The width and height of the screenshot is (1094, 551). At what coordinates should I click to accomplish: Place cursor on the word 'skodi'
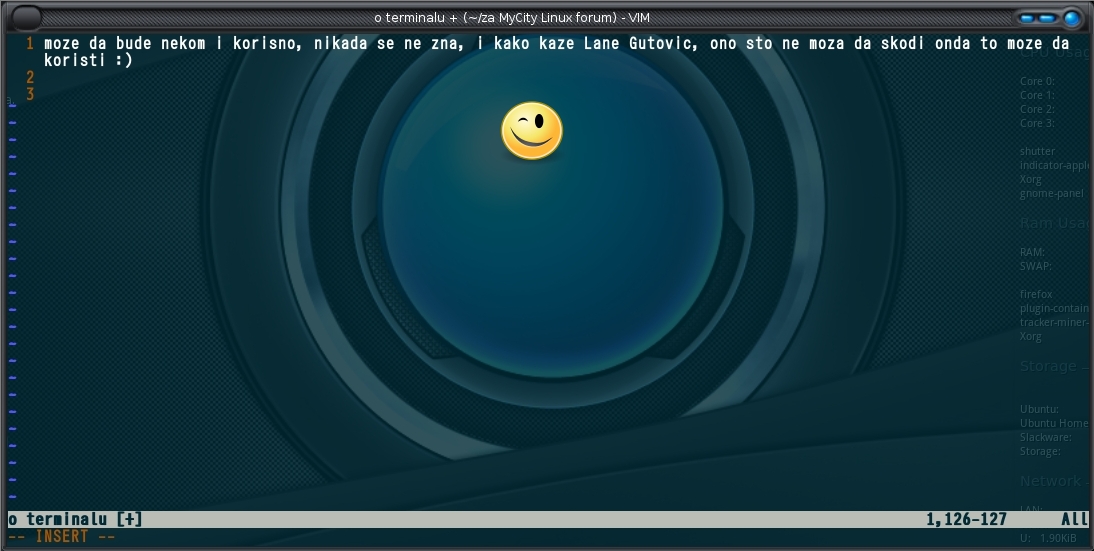(x=903, y=43)
